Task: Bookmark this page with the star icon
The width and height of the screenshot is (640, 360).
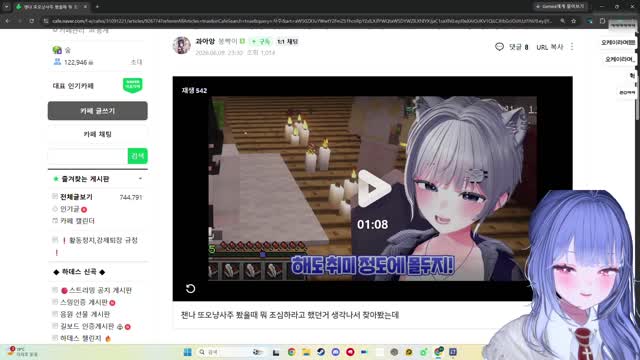Action: click(x=573, y=21)
